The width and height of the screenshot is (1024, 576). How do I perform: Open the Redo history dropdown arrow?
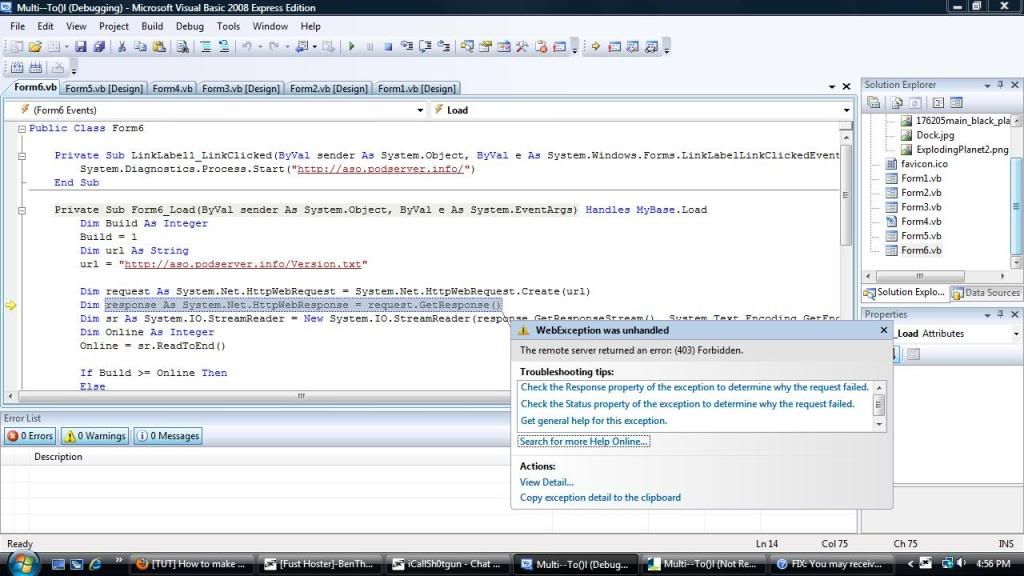pos(287,47)
